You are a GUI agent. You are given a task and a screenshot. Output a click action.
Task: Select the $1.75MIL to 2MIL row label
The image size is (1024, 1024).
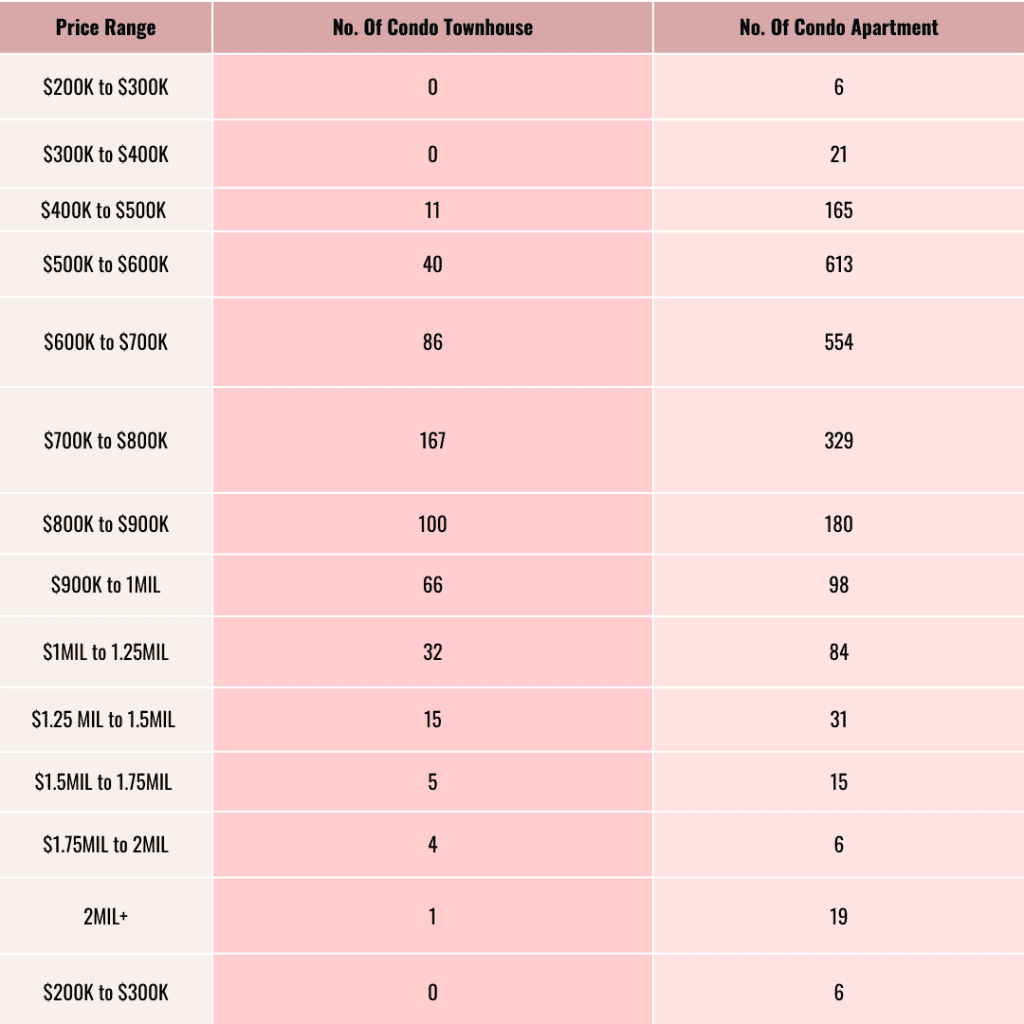click(106, 845)
